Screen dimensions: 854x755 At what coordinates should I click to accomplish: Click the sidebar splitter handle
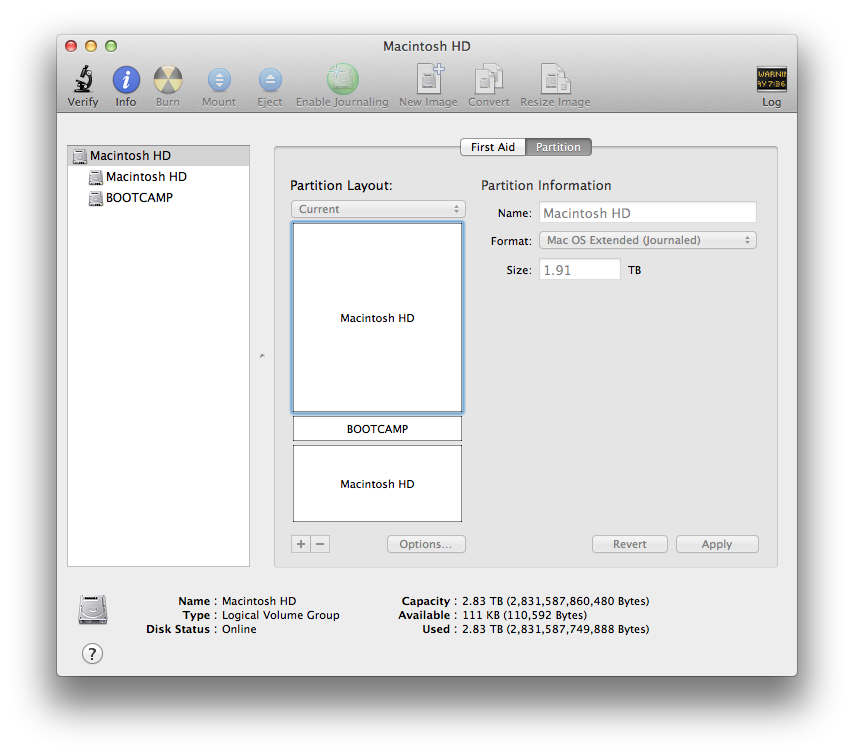[262, 356]
